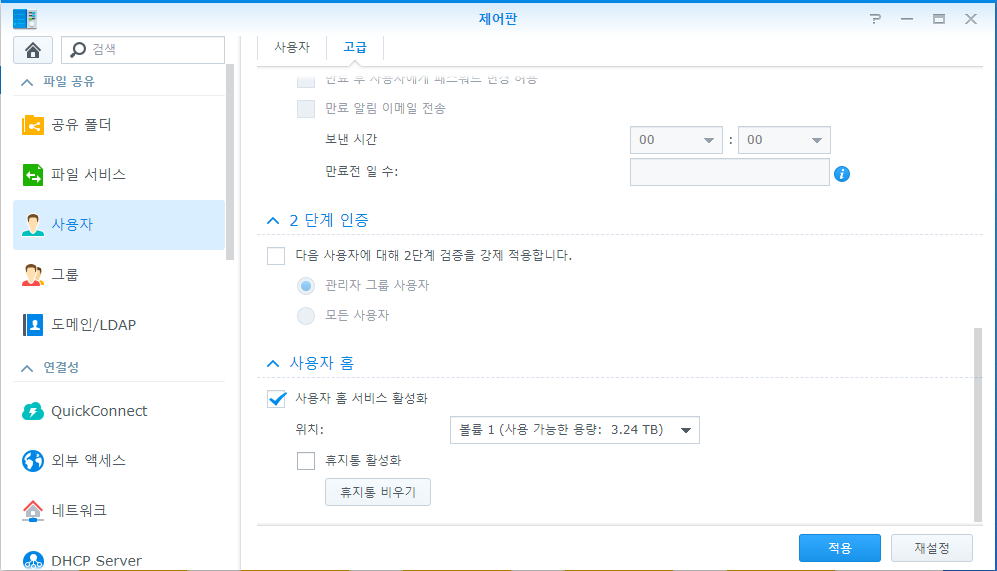Screen dimensions: 997x571
Task: Switch to the 사용자 tab
Action: pyautogui.click(x=292, y=47)
